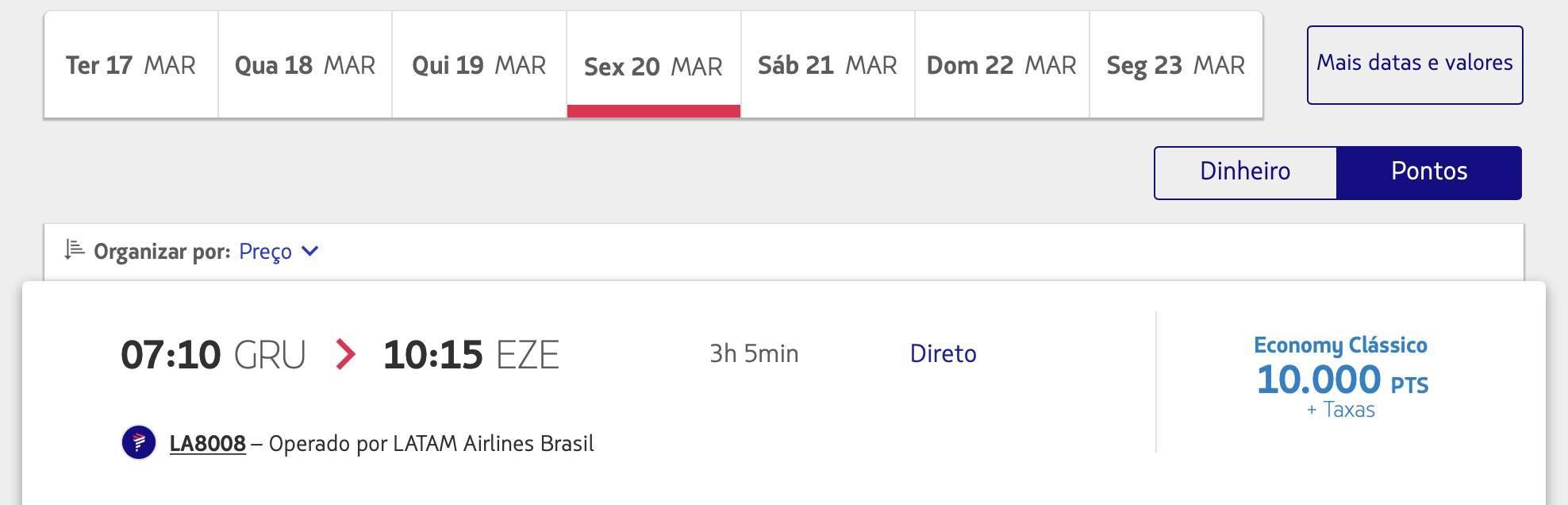Open the LA8008 flight number link
1568x505 pixels.
pyautogui.click(x=208, y=443)
